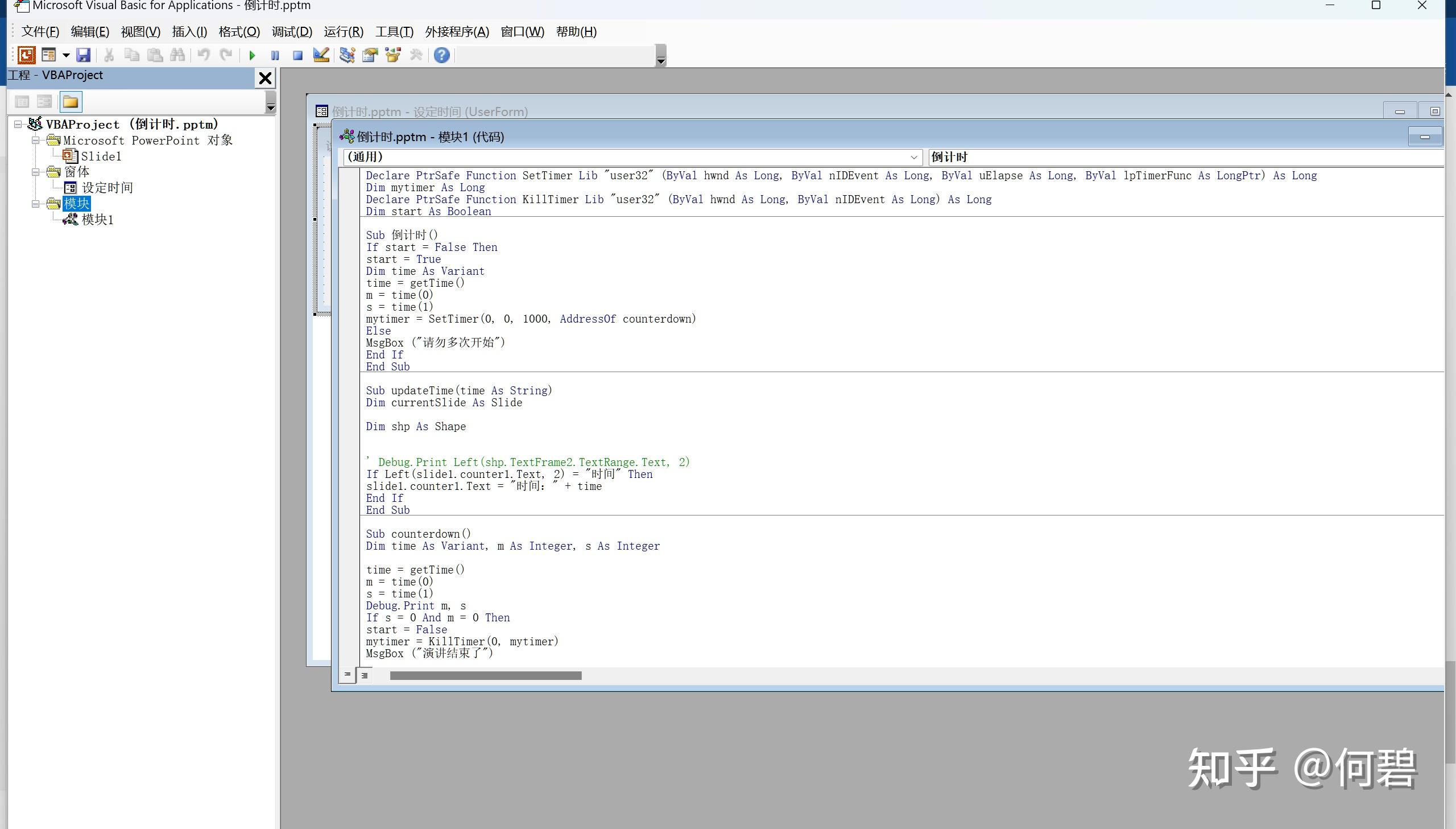Image resolution: width=1456 pixels, height=829 pixels.
Task: Open the 窗口(W) menu
Action: pyautogui.click(x=522, y=32)
